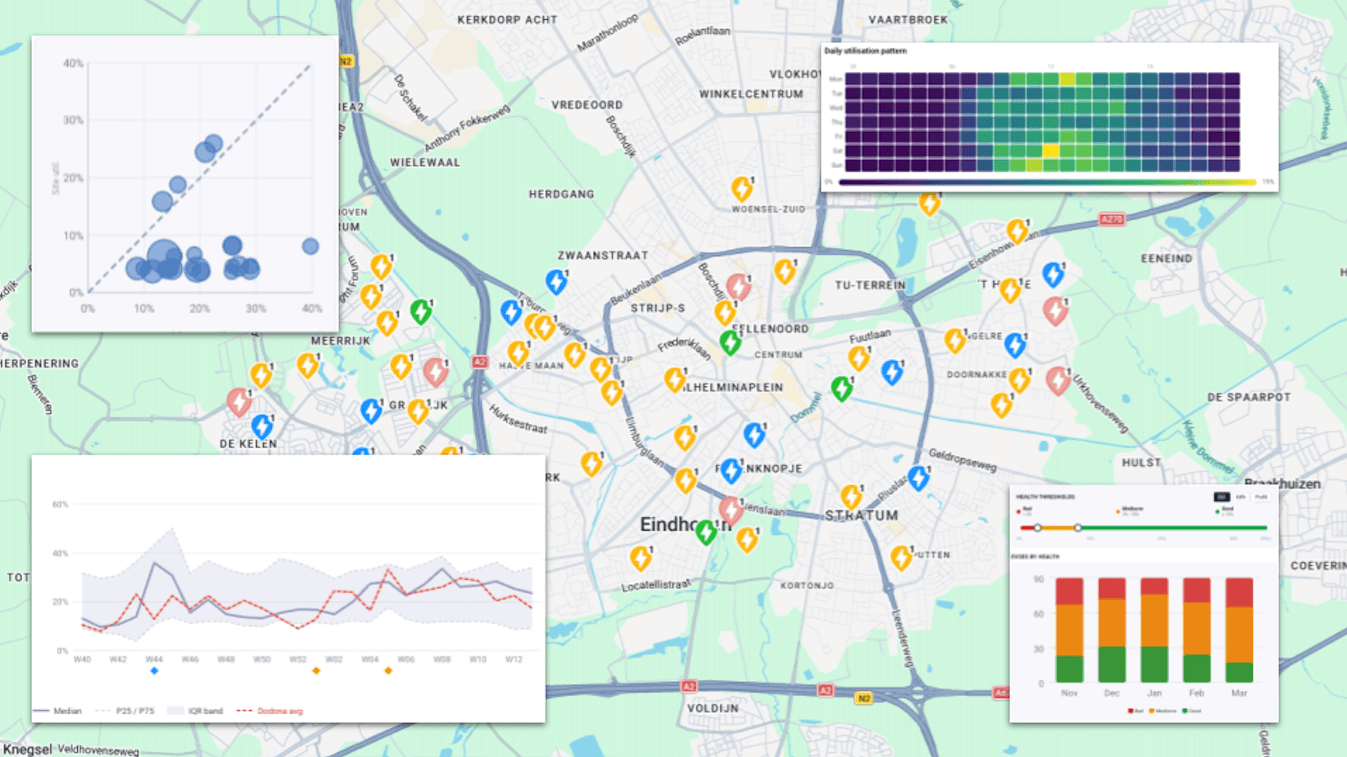Toggle the Dodona avg legend entry
The image size is (1347, 757).
coord(269,711)
